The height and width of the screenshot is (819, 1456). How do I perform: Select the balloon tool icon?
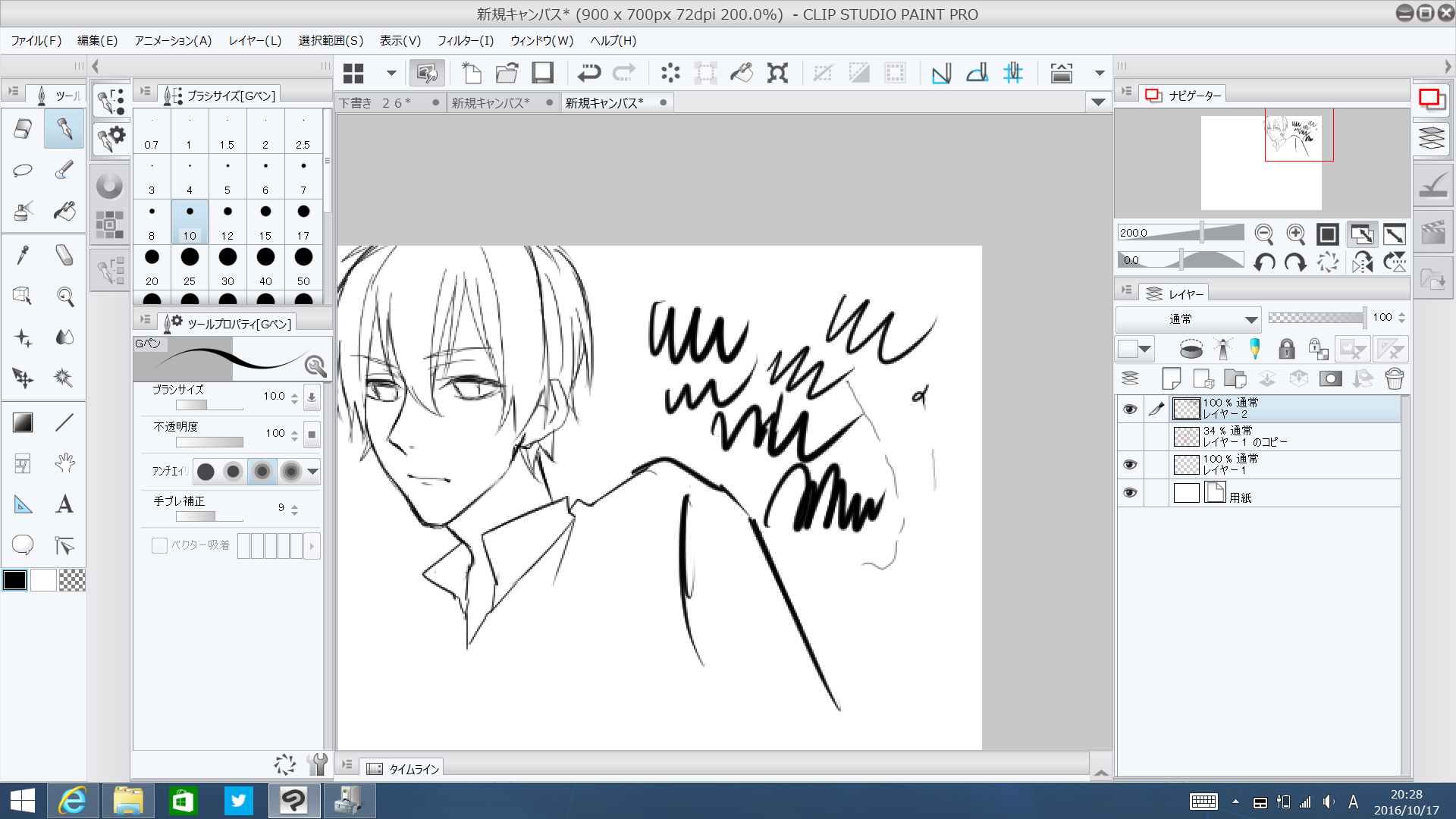(x=23, y=544)
